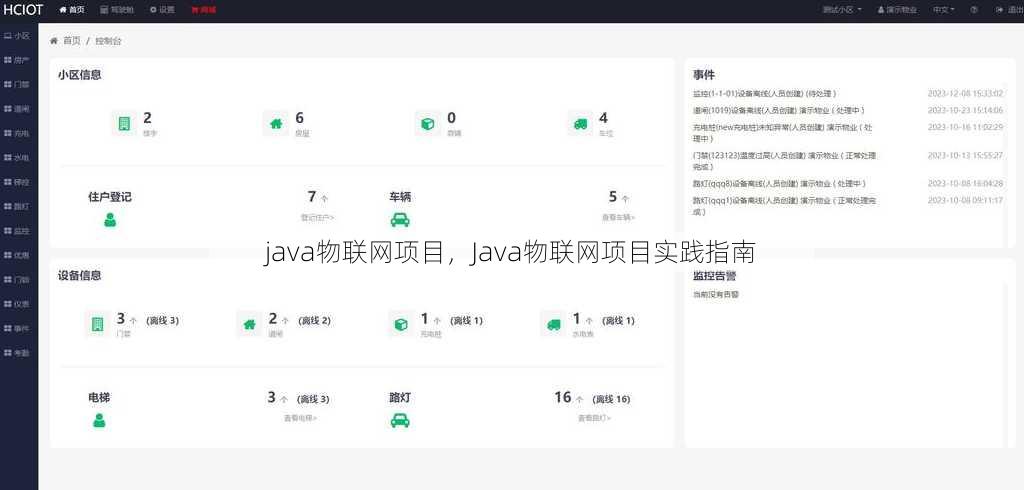Open the 驾驶舱 top menu item
This screenshot has width=1024, height=490.
pos(118,10)
